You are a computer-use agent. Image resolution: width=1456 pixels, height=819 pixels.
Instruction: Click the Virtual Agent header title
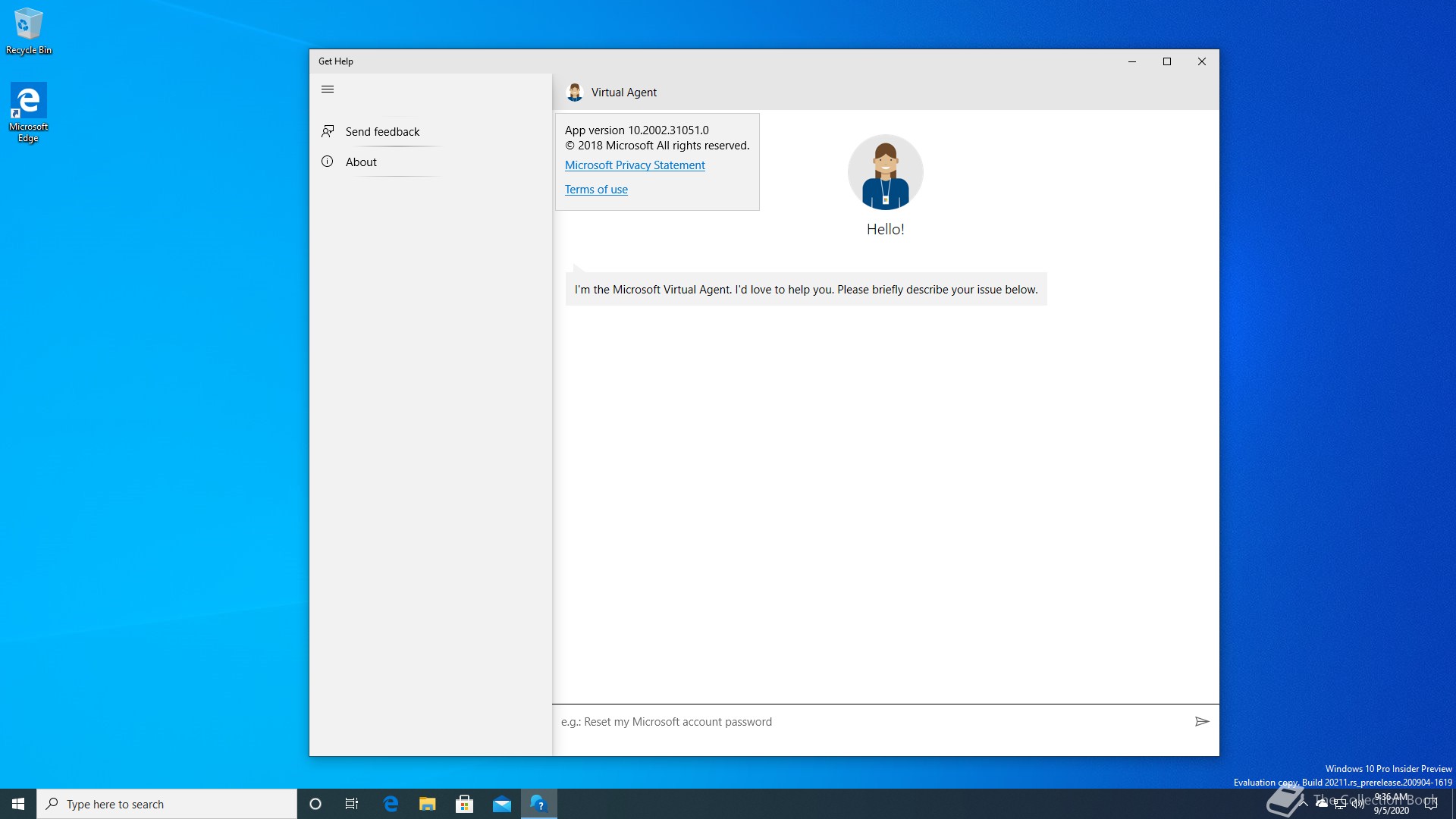pyautogui.click(x=624, y=93)
